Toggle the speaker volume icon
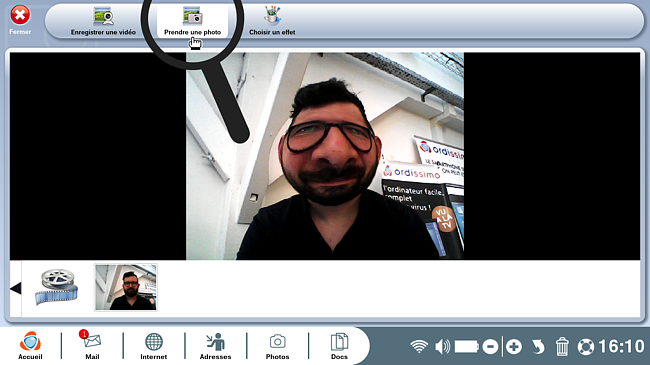 pos(443,346)
